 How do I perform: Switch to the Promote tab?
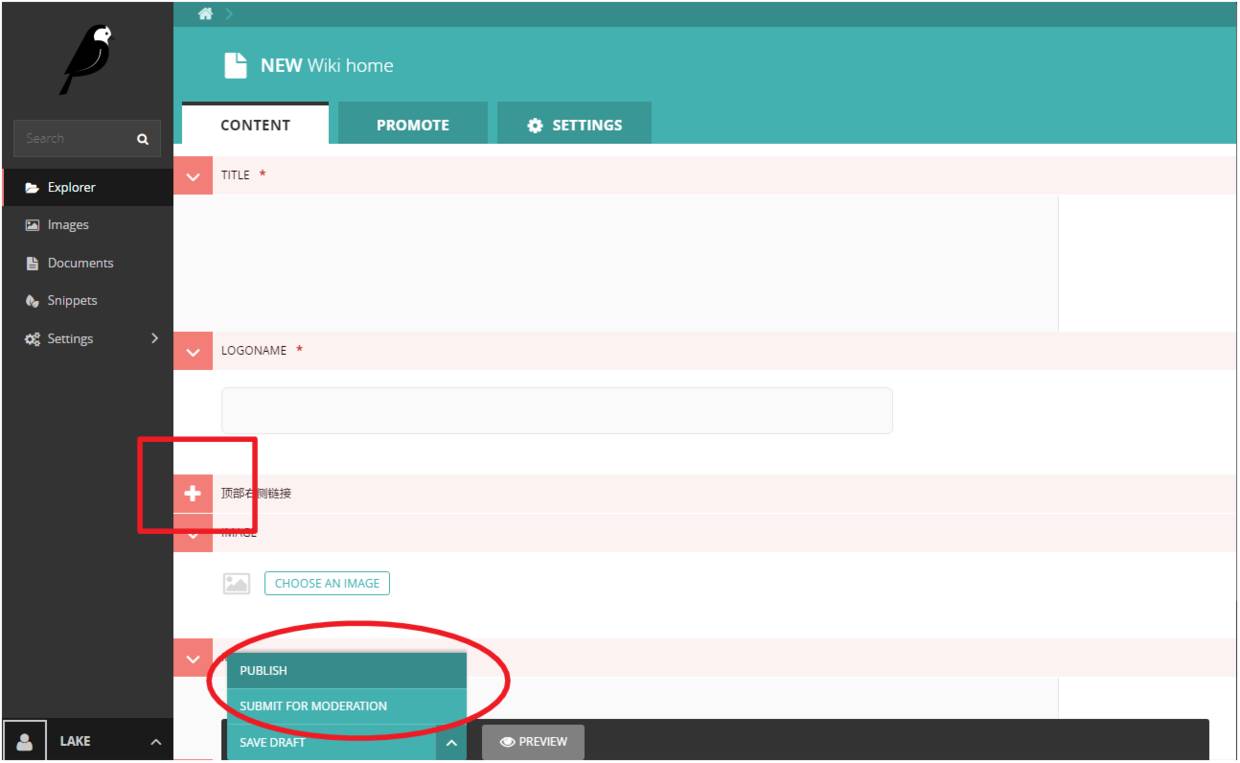coord(412,124)
